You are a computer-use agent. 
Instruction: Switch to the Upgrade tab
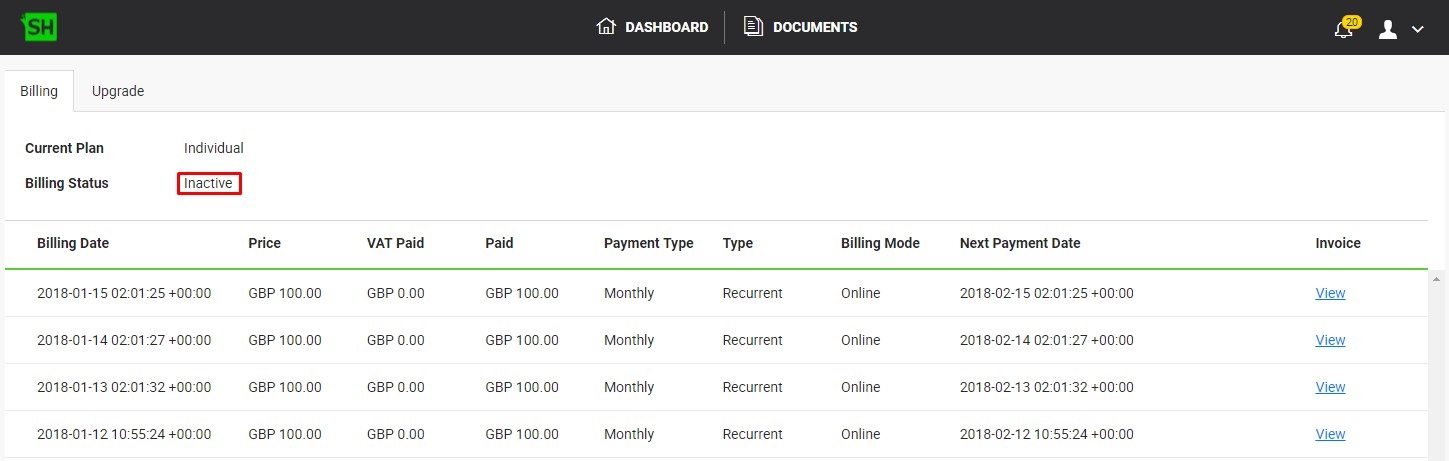point(118,91)
